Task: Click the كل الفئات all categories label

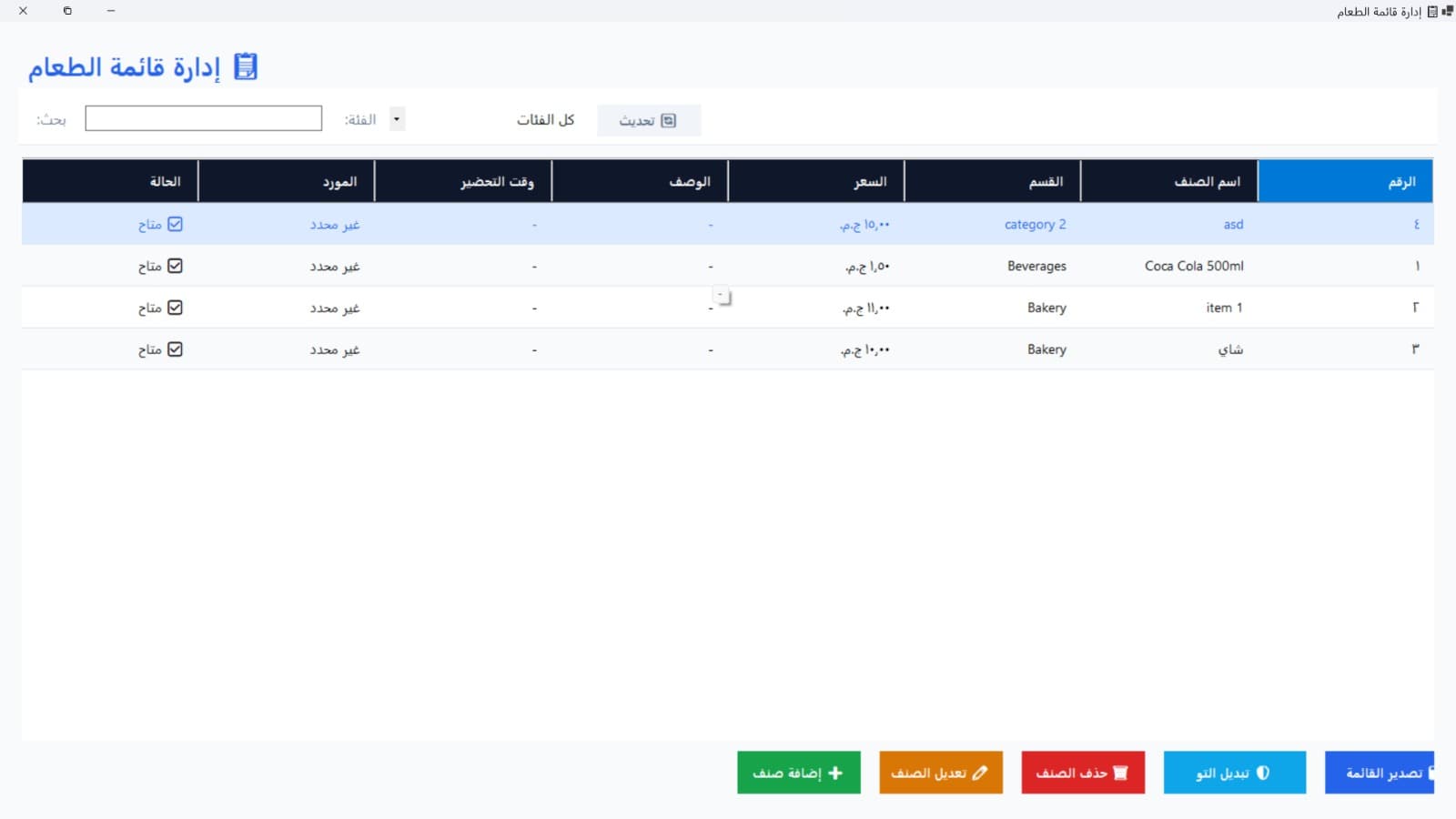Action: click(x=546, y=119)
